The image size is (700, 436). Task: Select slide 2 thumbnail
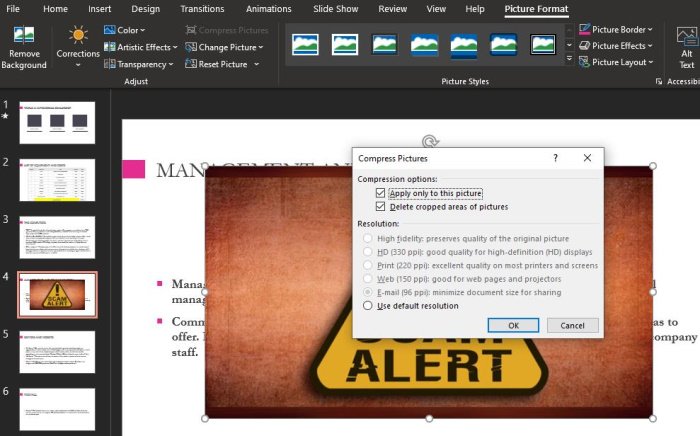coord(57,180)
